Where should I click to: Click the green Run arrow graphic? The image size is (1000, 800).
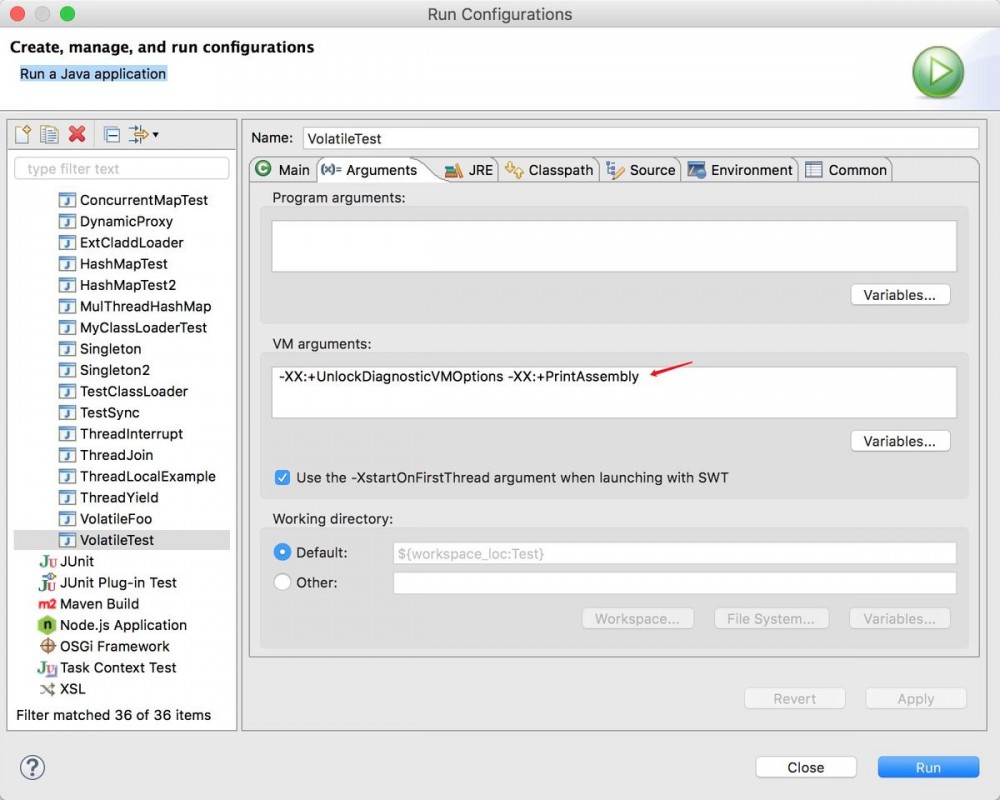pos(938,72)
